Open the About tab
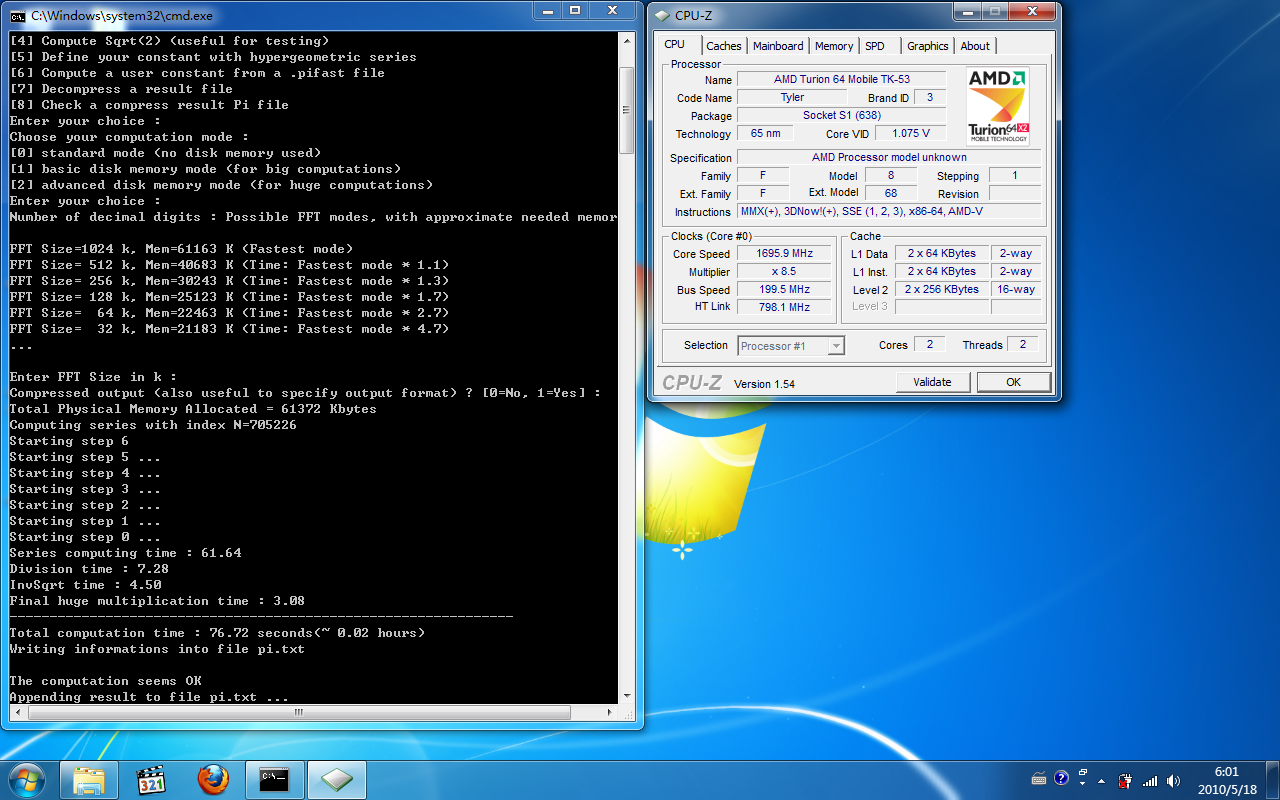 [975, 46]
